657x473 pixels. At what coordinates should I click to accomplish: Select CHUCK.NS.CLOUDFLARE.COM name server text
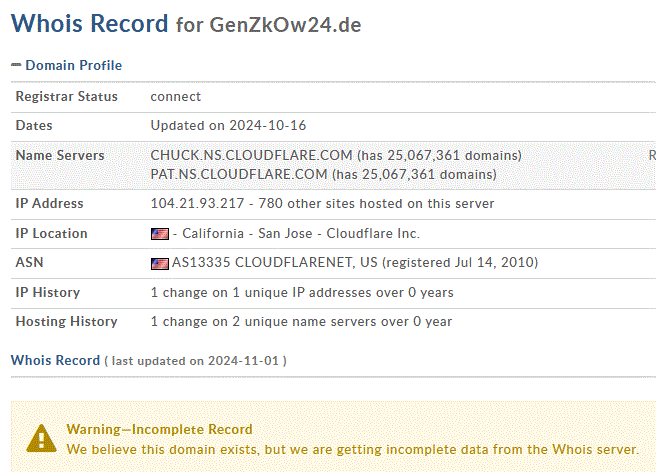(251, 156)
